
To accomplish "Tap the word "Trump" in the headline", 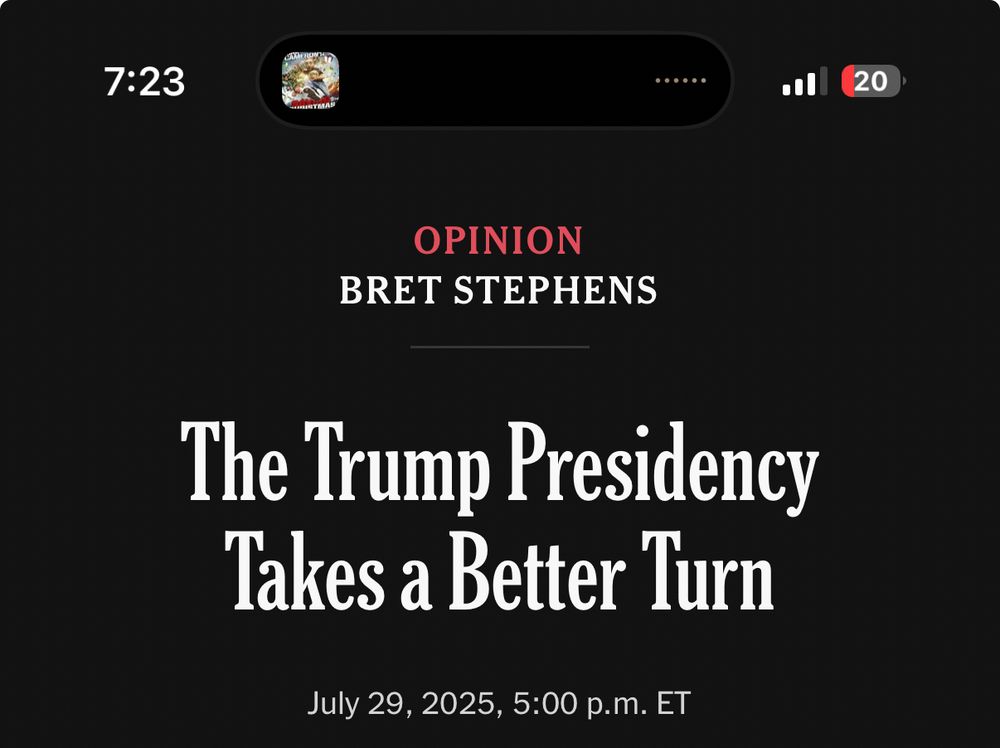I will pyautogui.click(x=397, y=468).
